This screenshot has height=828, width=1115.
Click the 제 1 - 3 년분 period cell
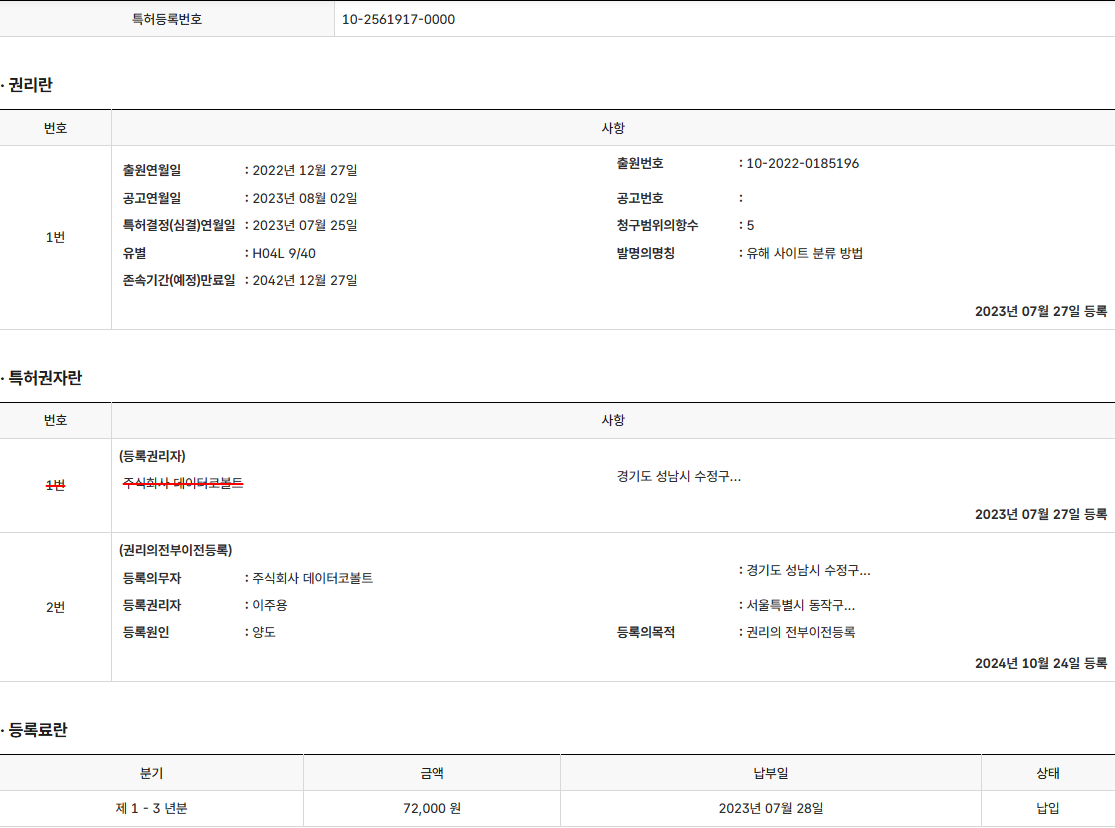pyautogui.click(x=151, y=808)
